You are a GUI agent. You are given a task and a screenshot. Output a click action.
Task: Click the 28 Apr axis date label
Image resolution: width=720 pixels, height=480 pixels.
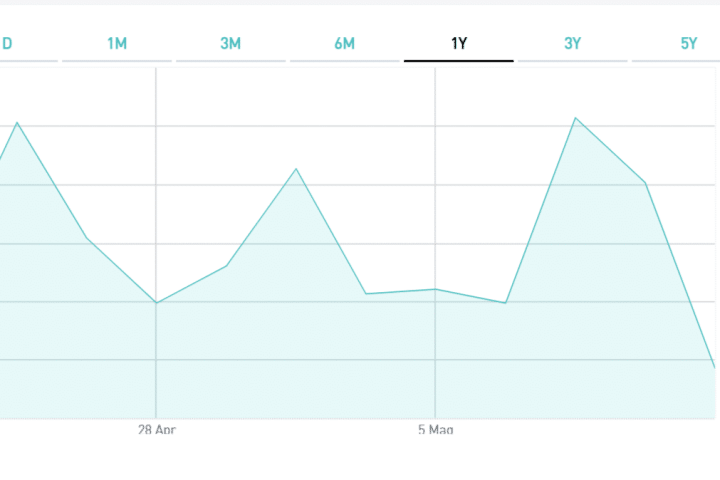coord(156,429)
